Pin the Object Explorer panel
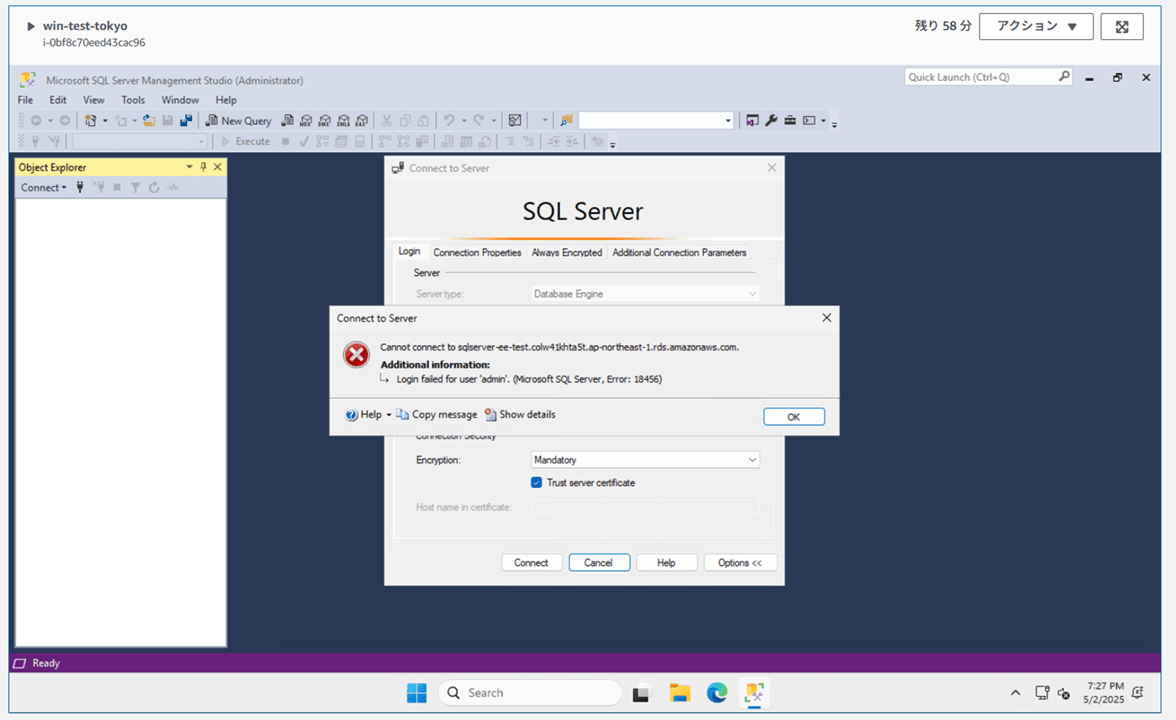1176x720 pixels. [203, 167]
